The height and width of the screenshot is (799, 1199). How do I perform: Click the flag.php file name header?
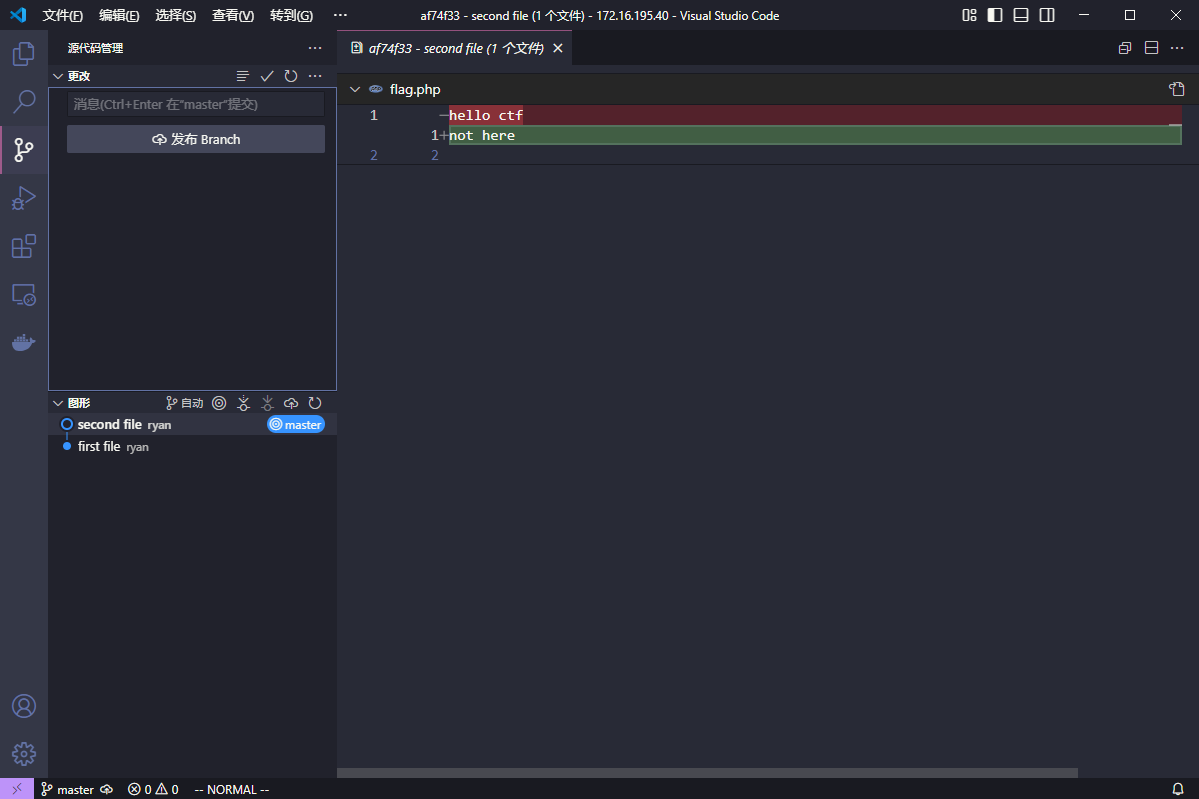pos(415,89)
